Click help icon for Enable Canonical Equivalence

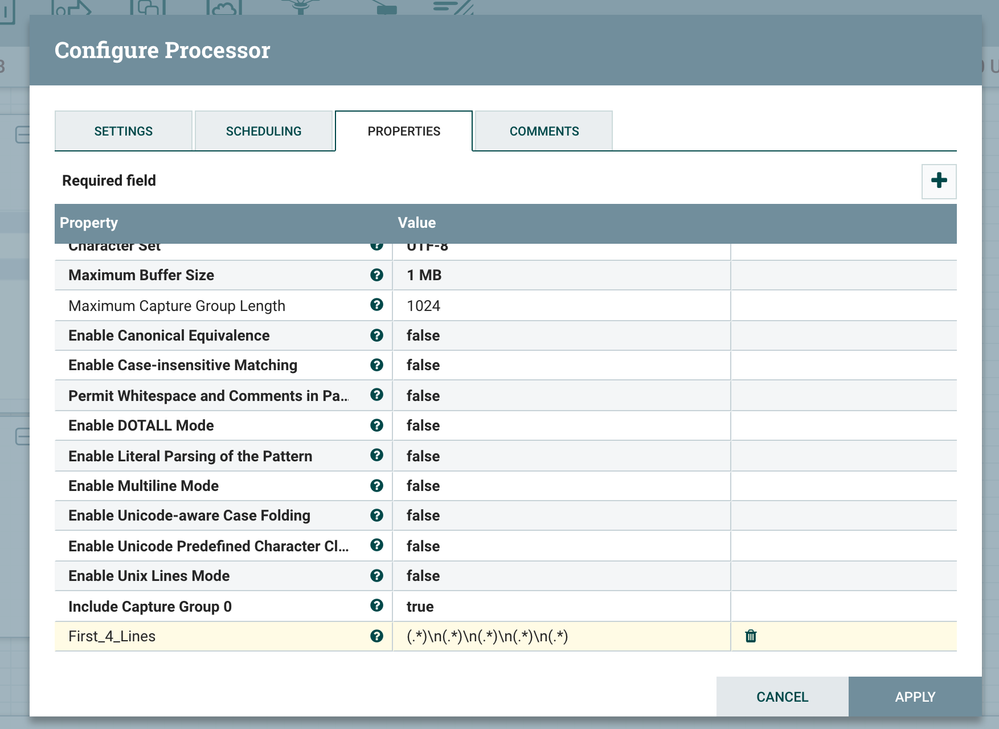[x=377, y=335]
